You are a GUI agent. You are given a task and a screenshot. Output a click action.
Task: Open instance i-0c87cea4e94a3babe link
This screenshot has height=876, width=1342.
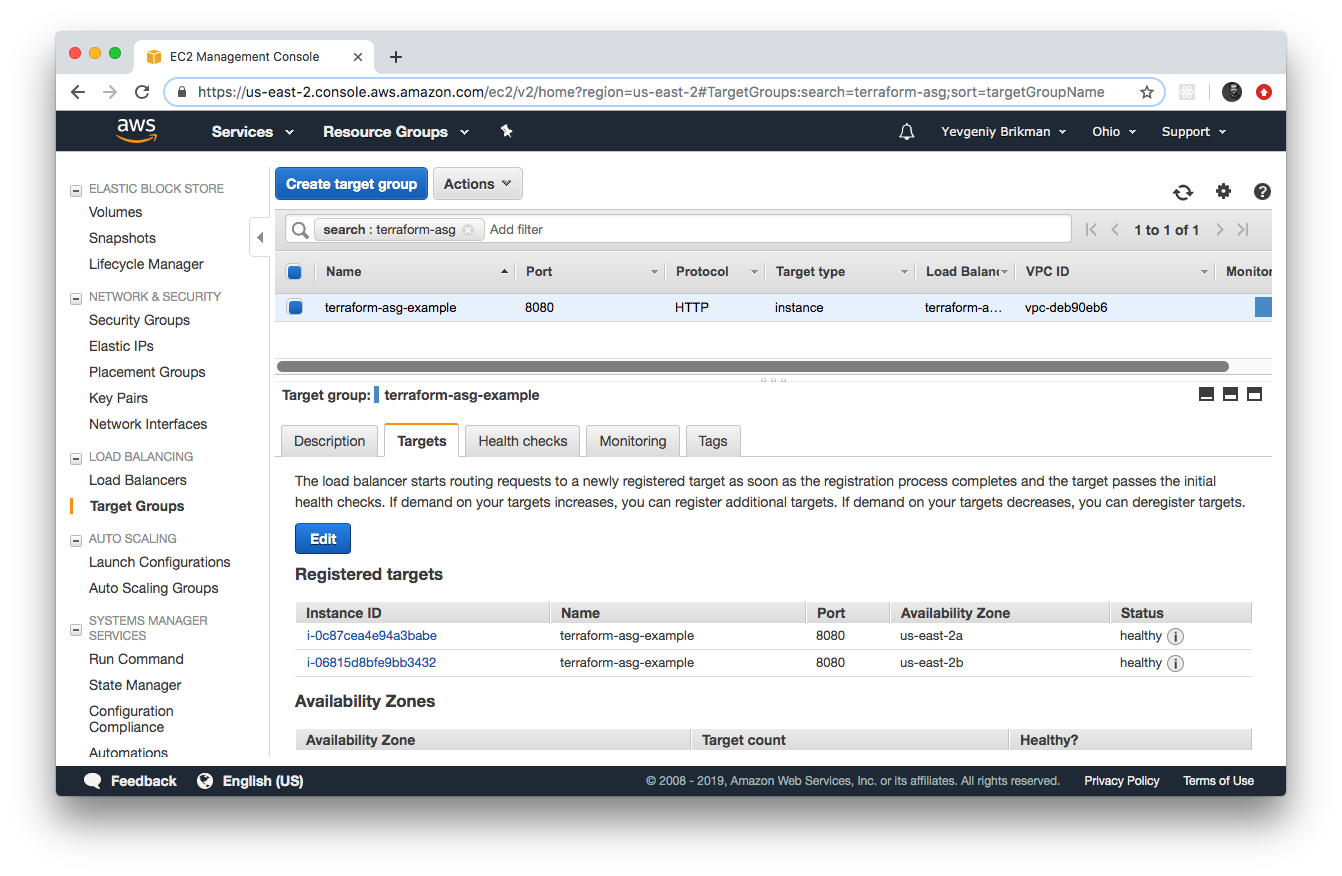coord(371,636)
